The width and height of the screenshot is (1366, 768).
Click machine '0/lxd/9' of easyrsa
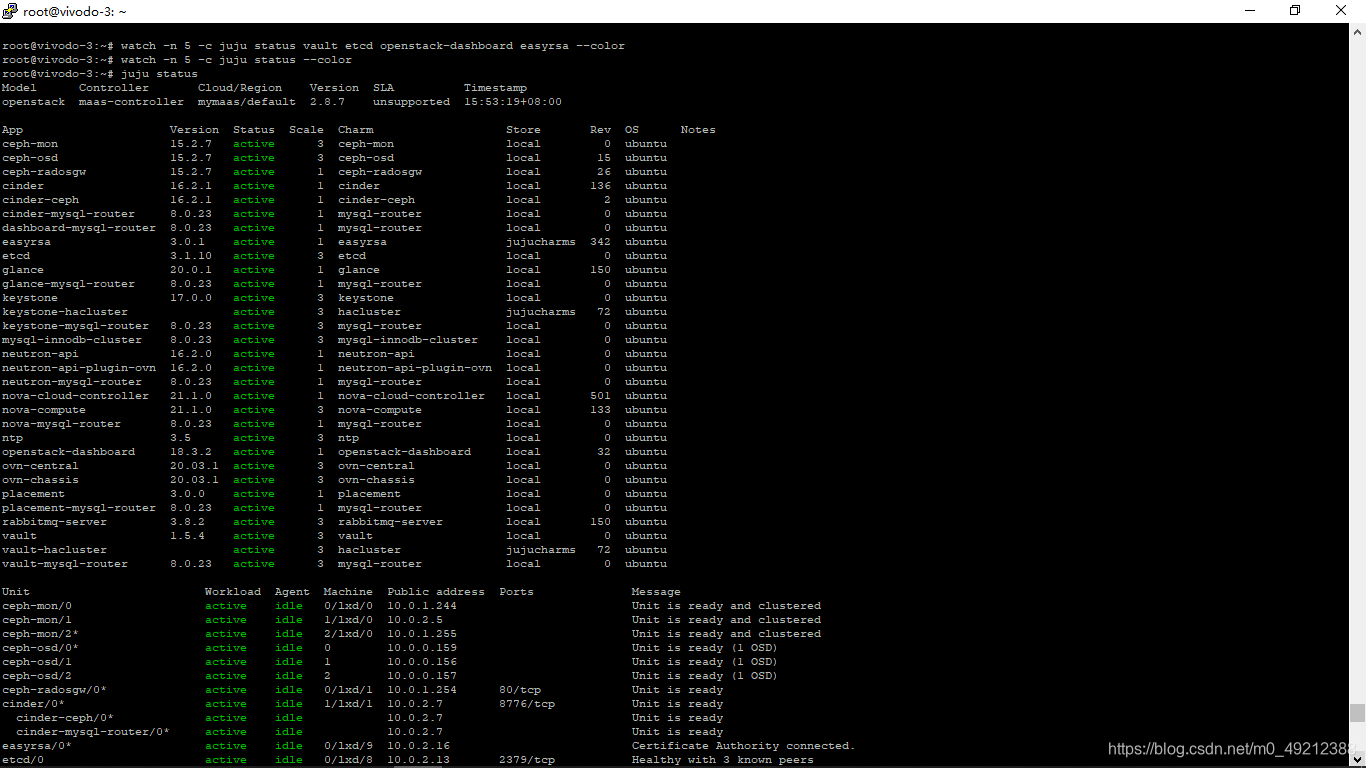[348, 746]
